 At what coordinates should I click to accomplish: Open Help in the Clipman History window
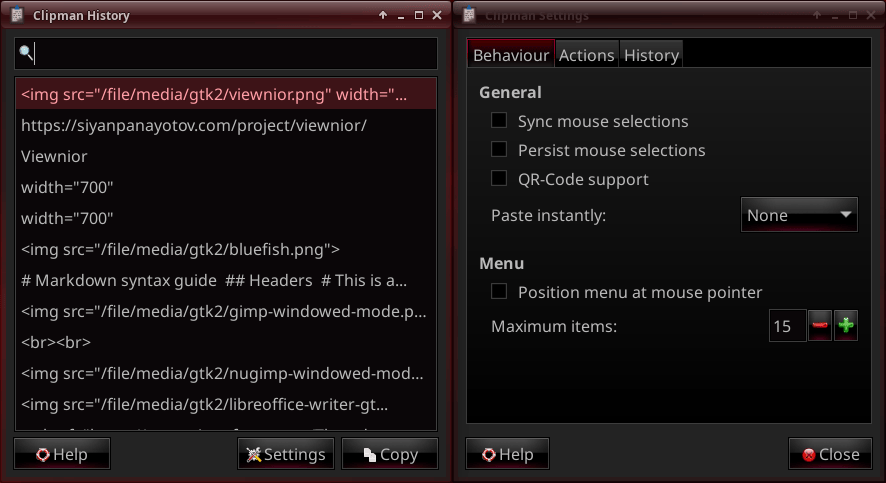click(x=62, y=454)
